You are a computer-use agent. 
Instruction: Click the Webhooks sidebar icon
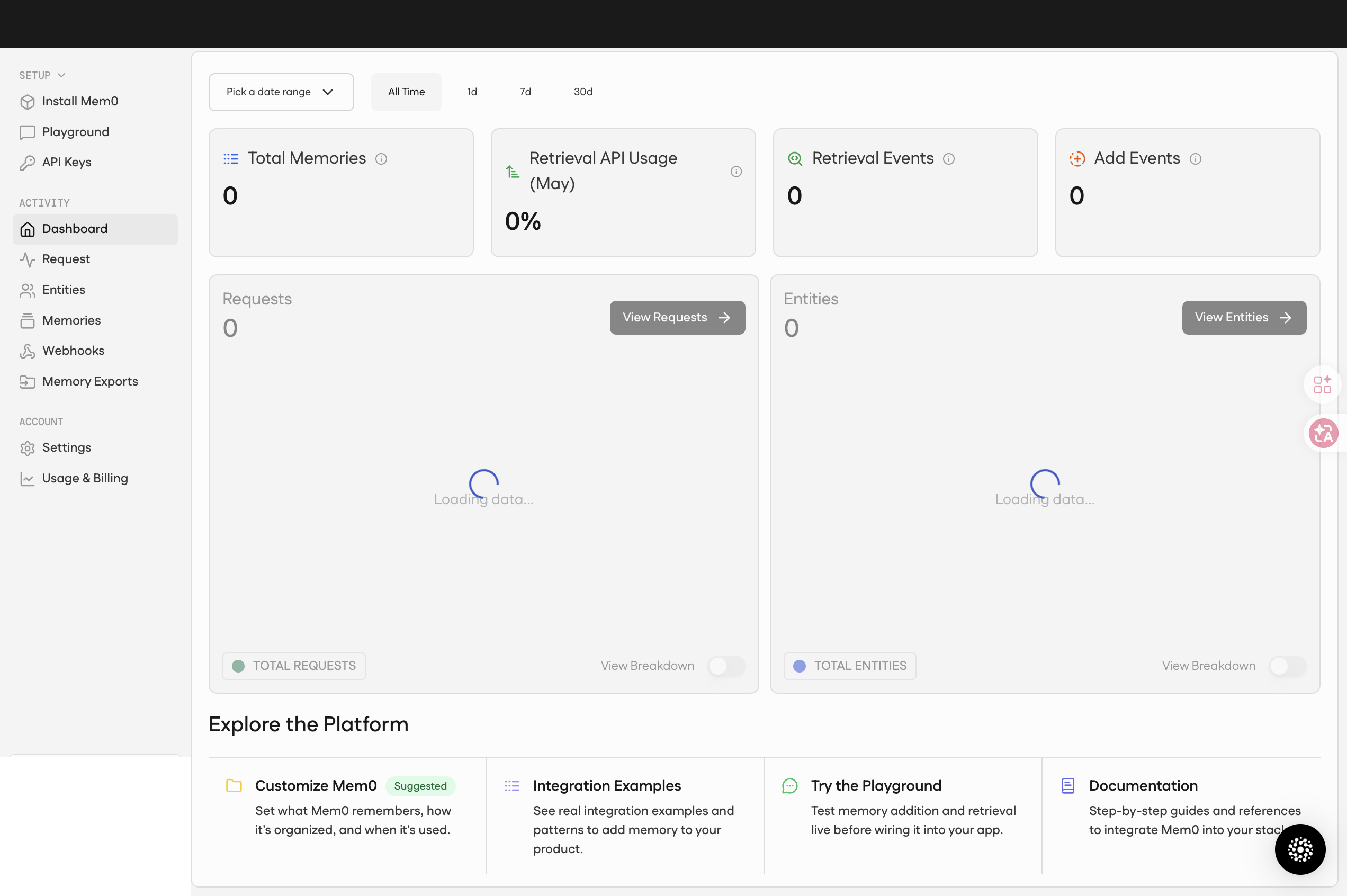(x=28, y=351)
